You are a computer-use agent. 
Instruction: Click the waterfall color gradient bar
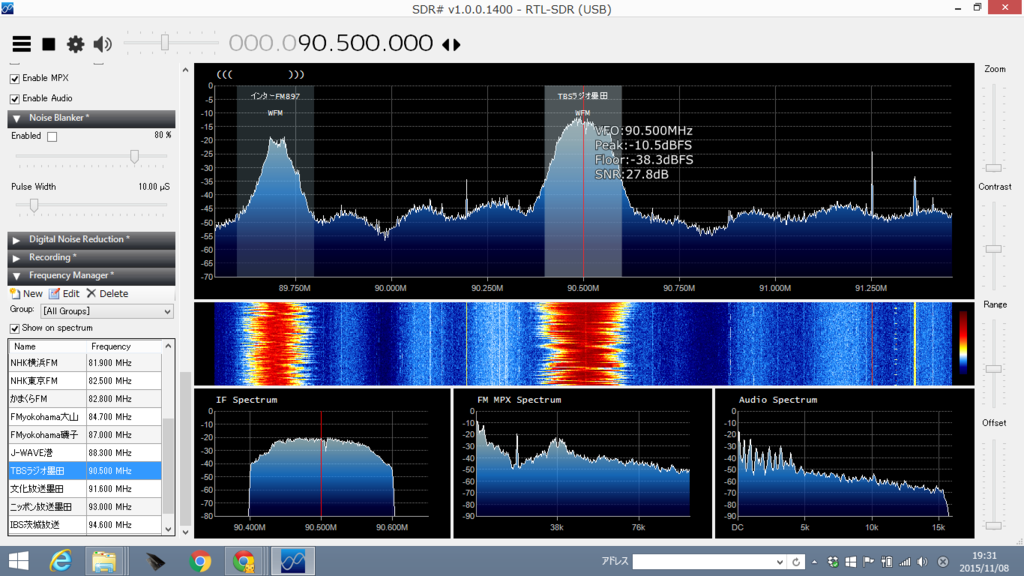click(x=963, y=343)
